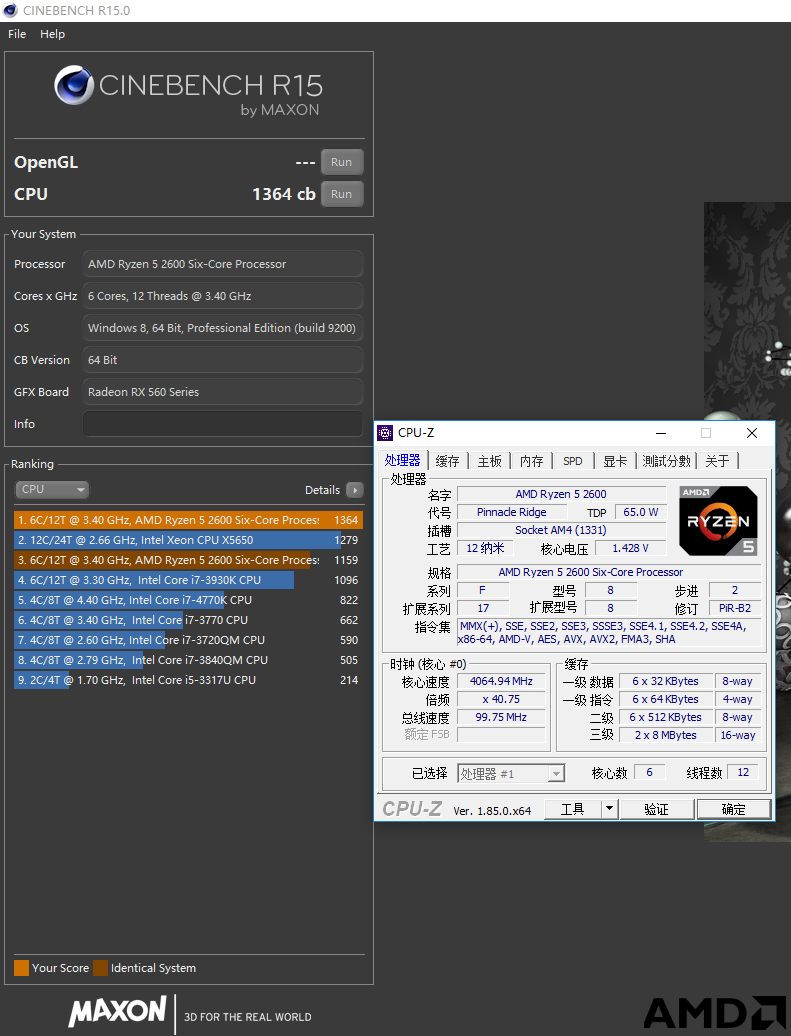Select ranking row 1 Ryzen 5 2600 score 1364
Screen dimensions: 791x1036
[188, 520]
